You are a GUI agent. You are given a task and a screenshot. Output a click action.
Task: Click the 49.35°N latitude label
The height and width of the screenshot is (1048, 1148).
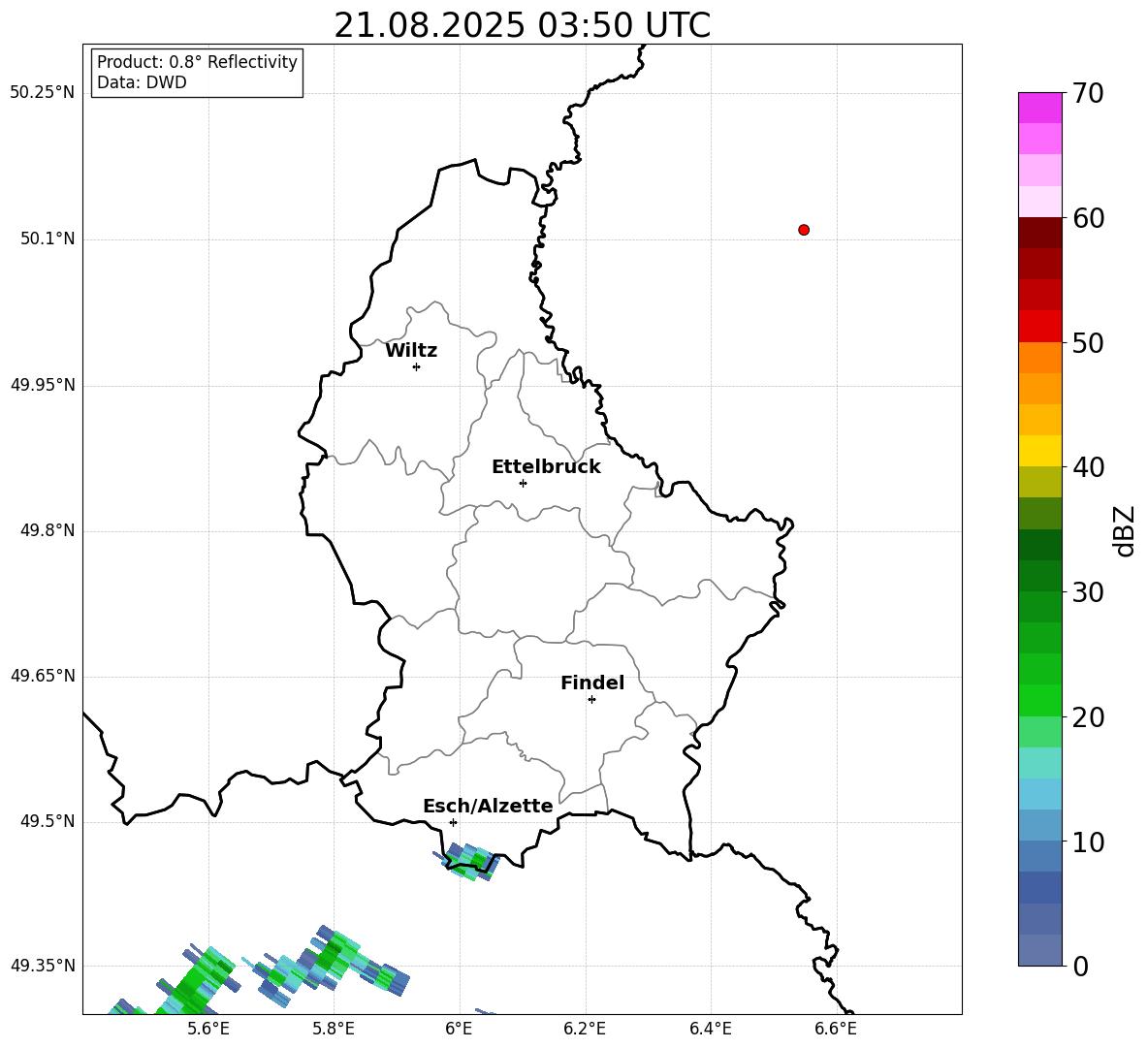pos(43,966)
